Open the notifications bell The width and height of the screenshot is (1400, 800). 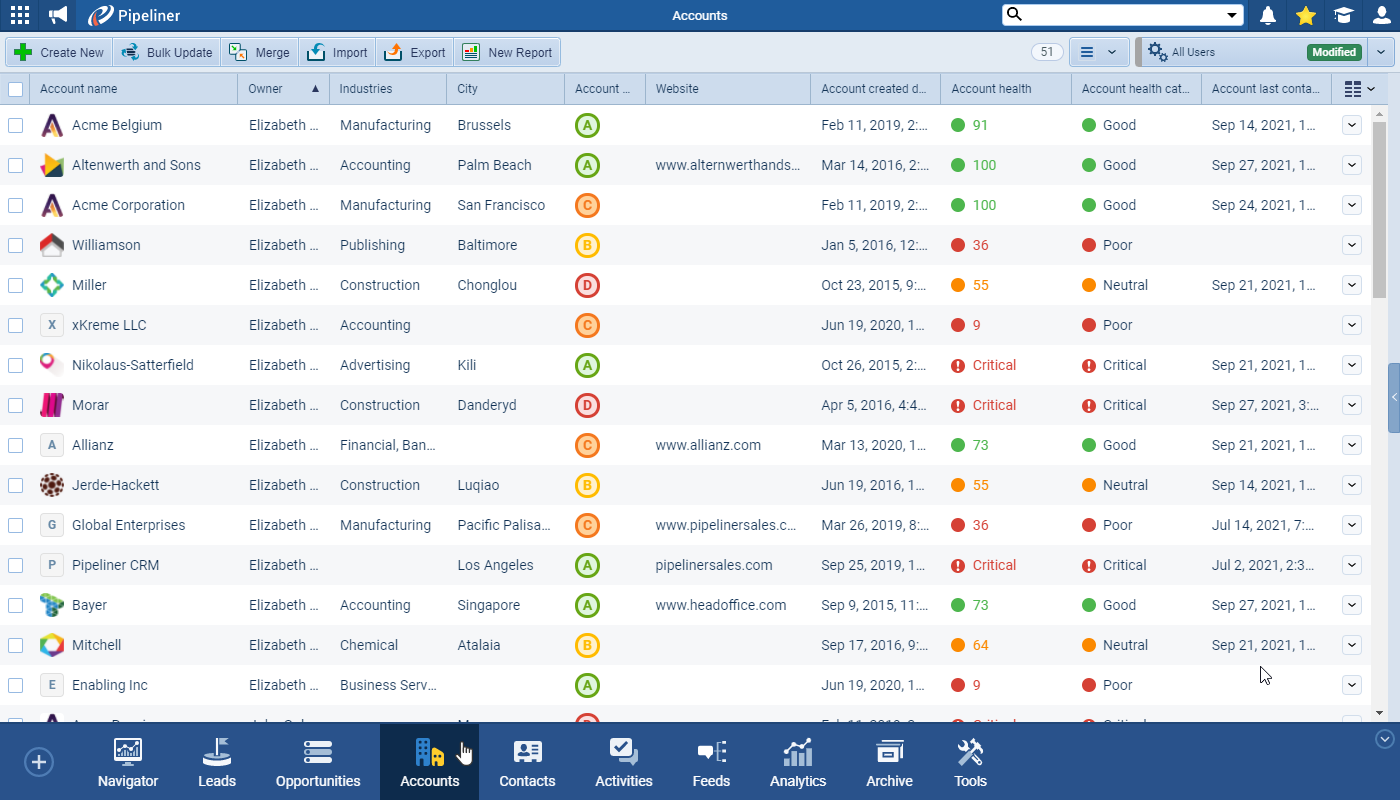point(1268,15)
